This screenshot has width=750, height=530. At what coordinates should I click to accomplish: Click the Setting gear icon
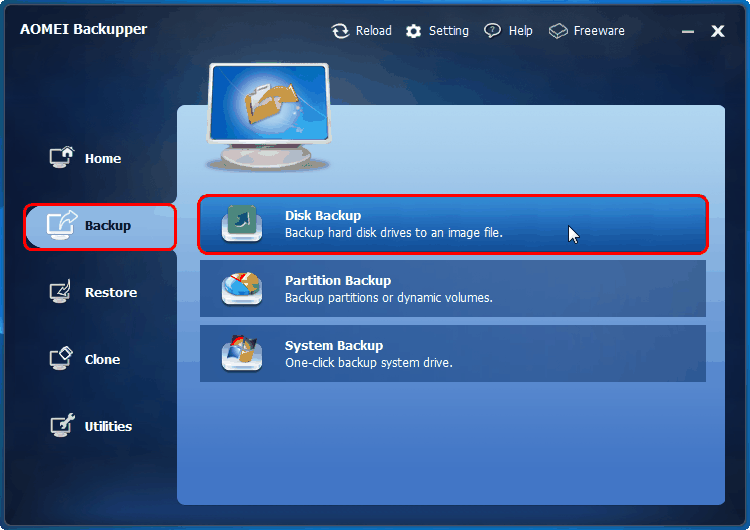(413, 31)
